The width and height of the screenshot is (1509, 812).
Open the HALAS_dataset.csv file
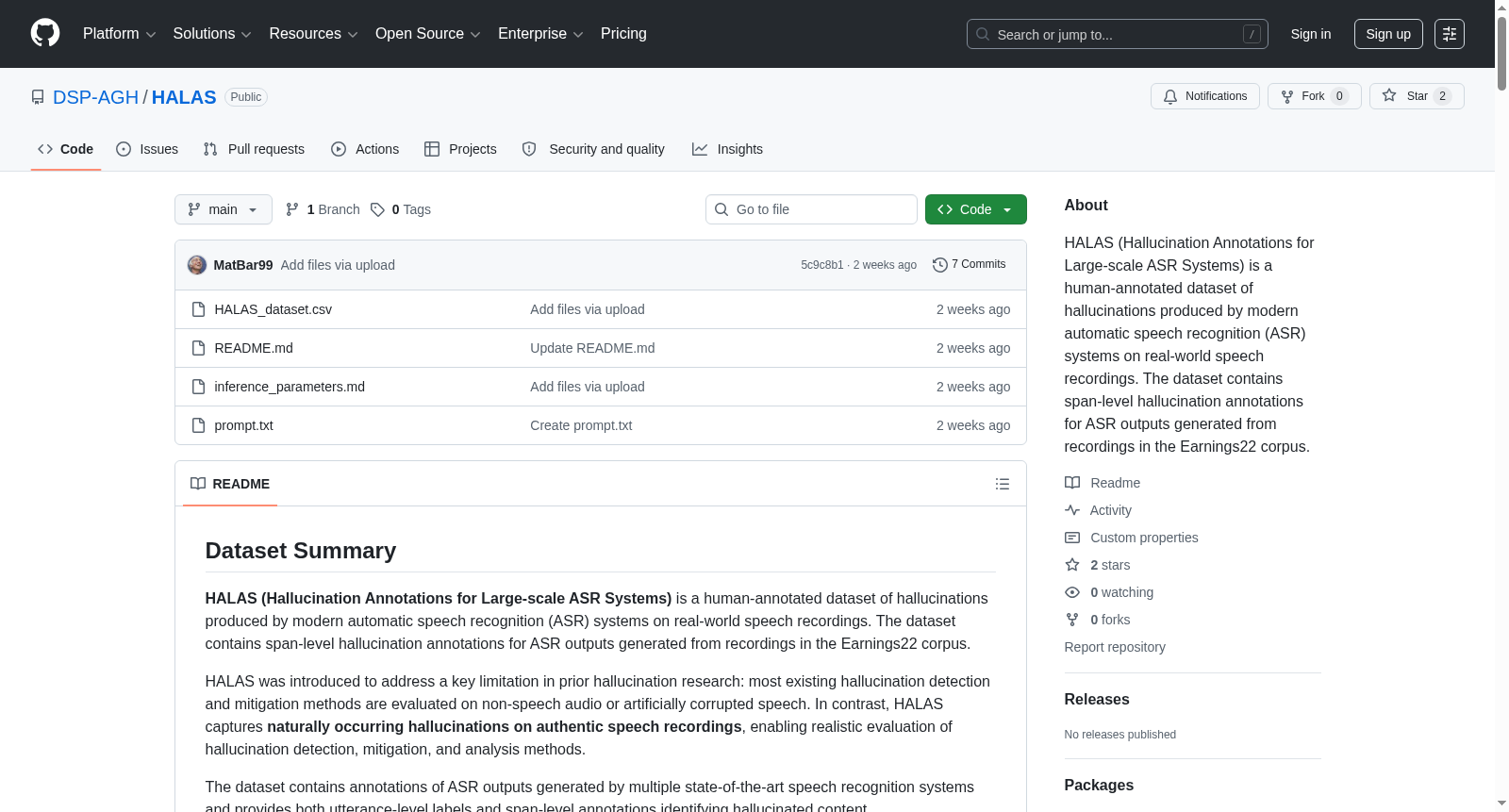pos(274,309)
